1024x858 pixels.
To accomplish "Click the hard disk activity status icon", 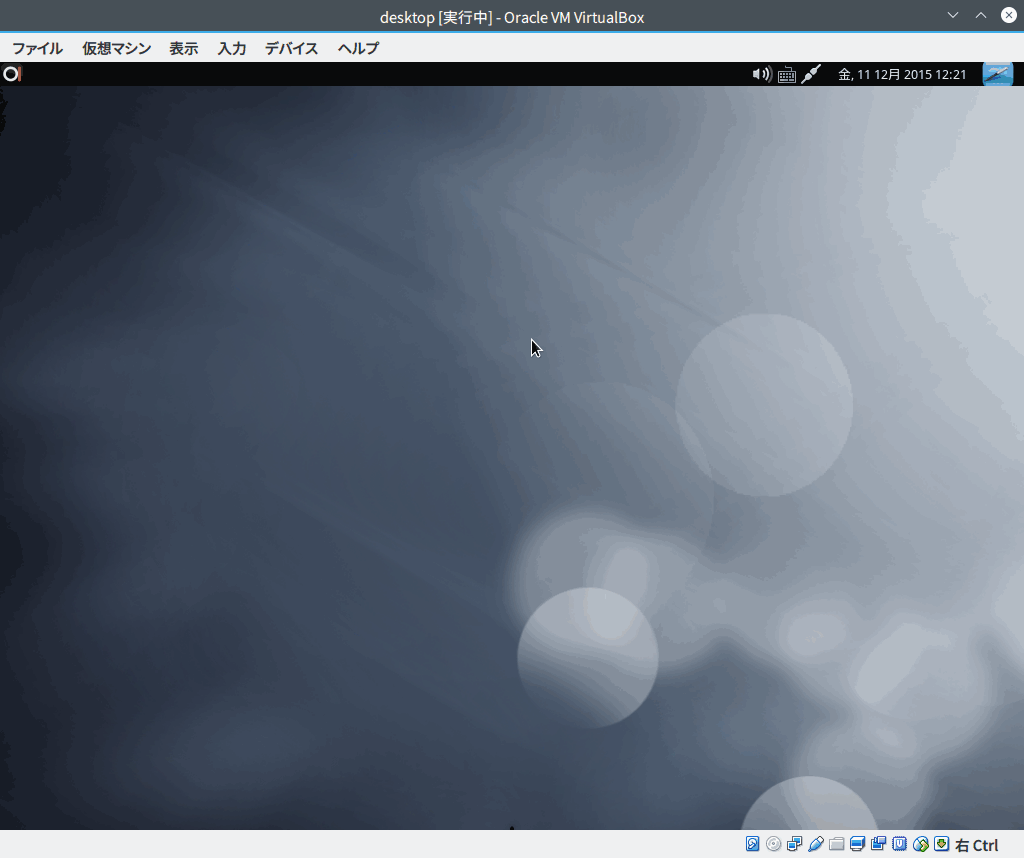I will pyautogui.click(x=752, y=844).
